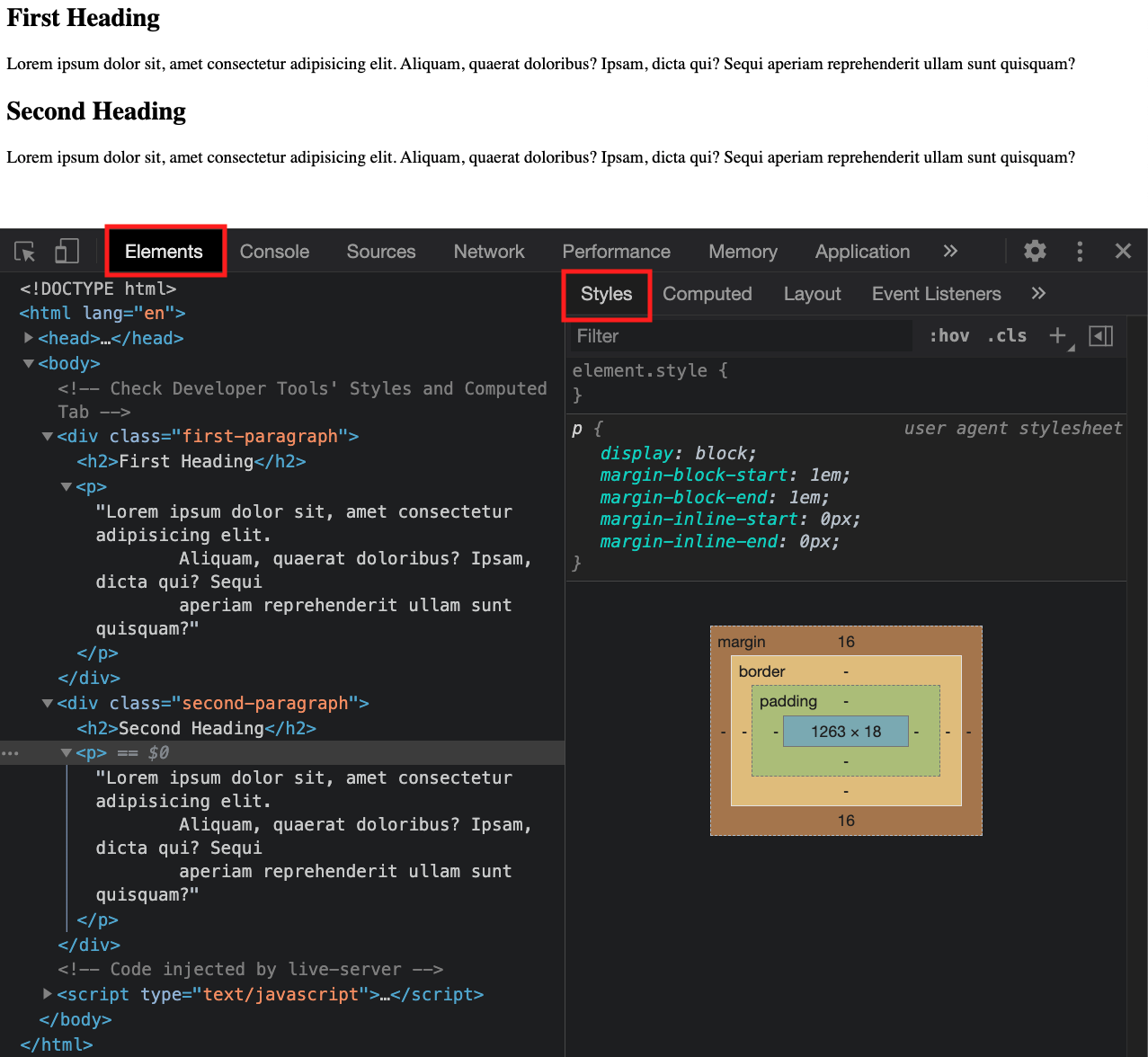Click the box model content size 1263 × 18

tap(846, 732)
